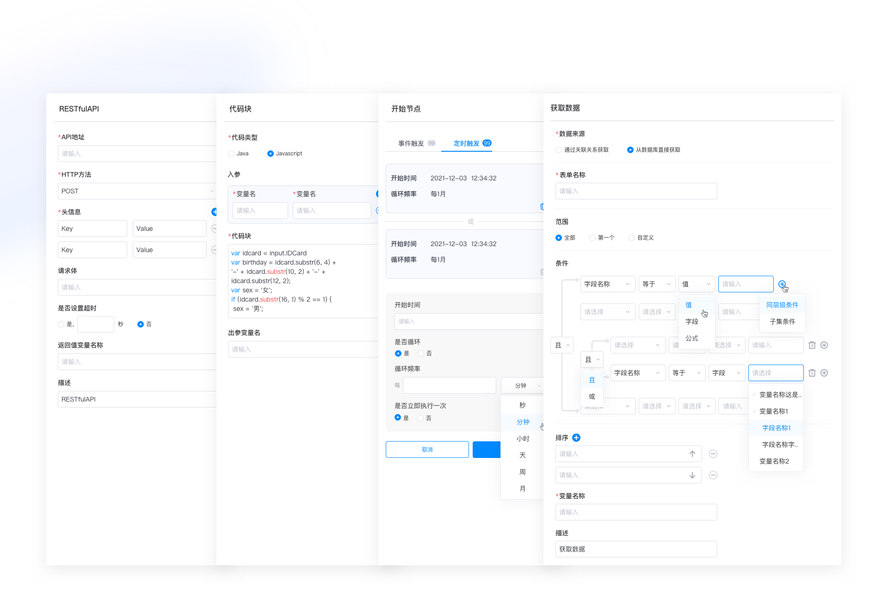The width and height of the screenshot is (888, 600).
Task: Click the 开始时间 input in timer form
Action: coord(468,321)
